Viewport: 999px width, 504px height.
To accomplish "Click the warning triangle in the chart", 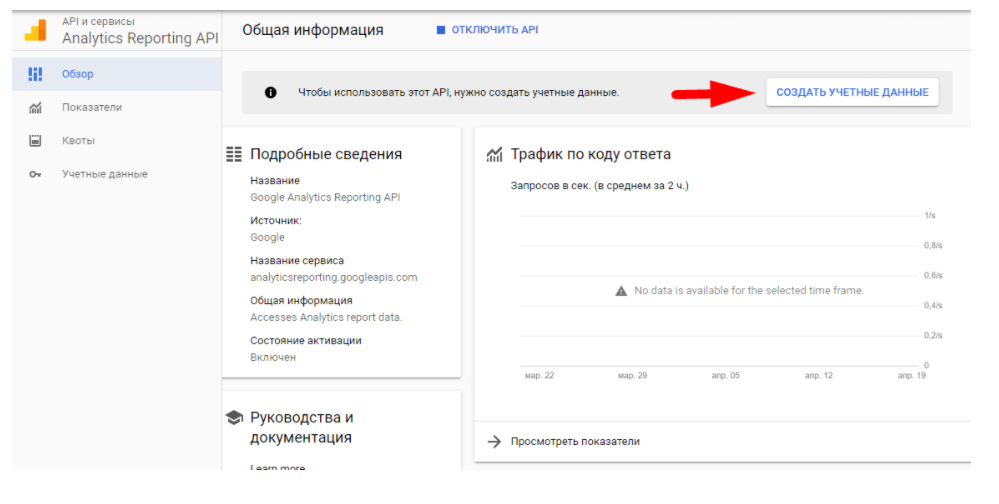I will point(621,291).
